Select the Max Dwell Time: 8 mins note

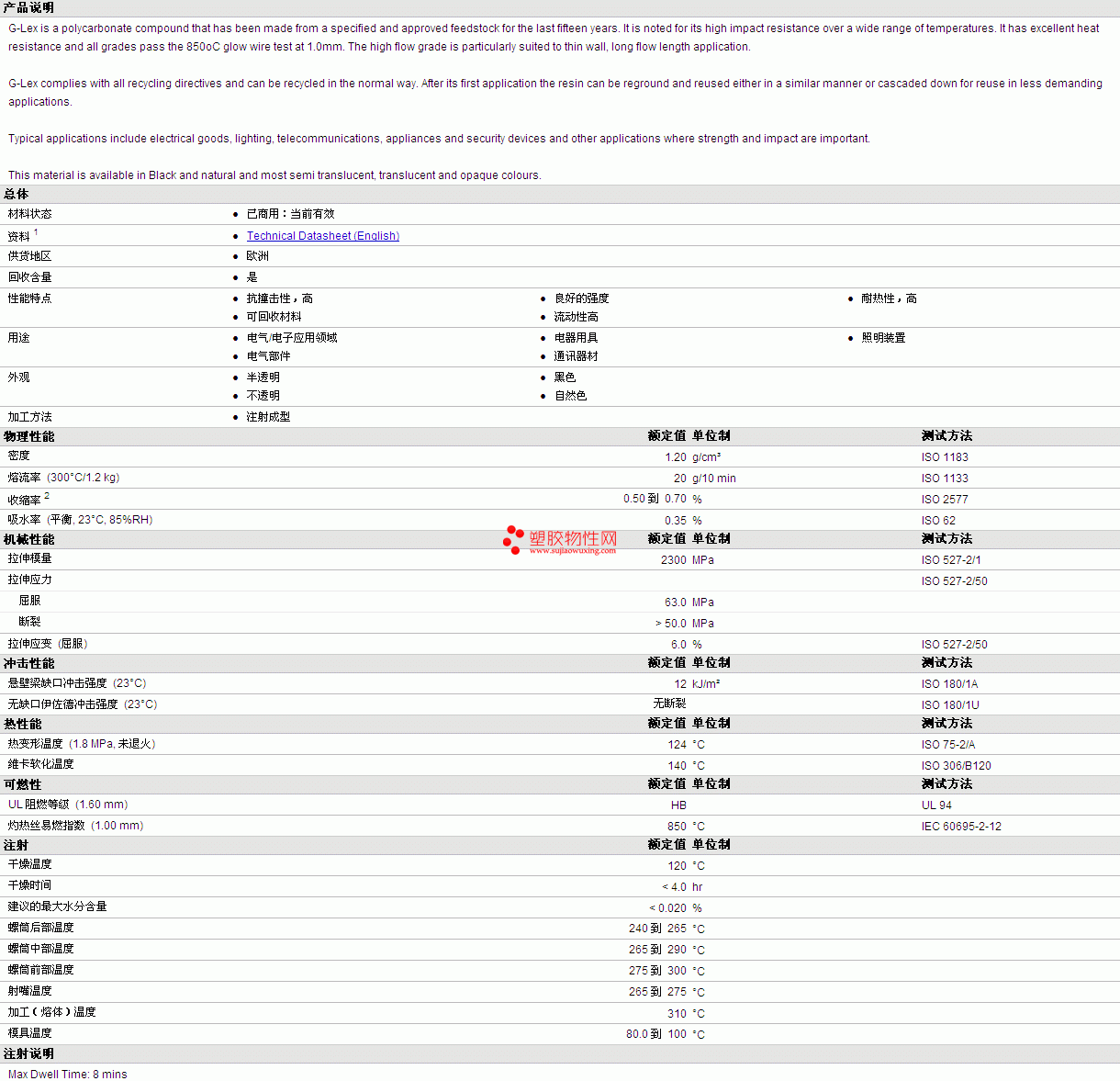(68, 1075)
